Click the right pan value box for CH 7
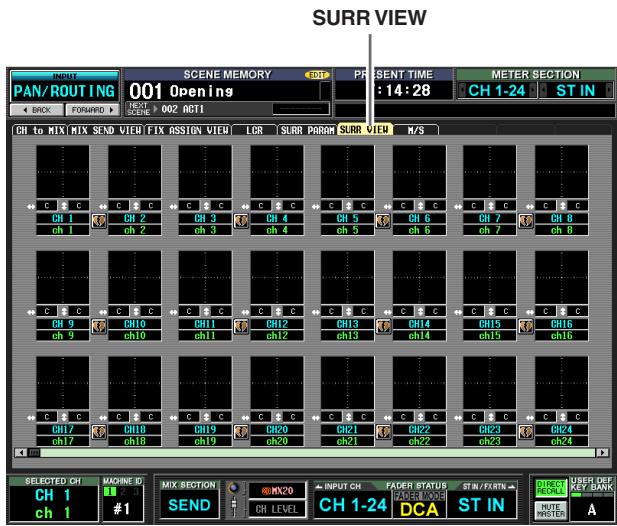Viewport: 617px width, 526px height. point(506,206)
